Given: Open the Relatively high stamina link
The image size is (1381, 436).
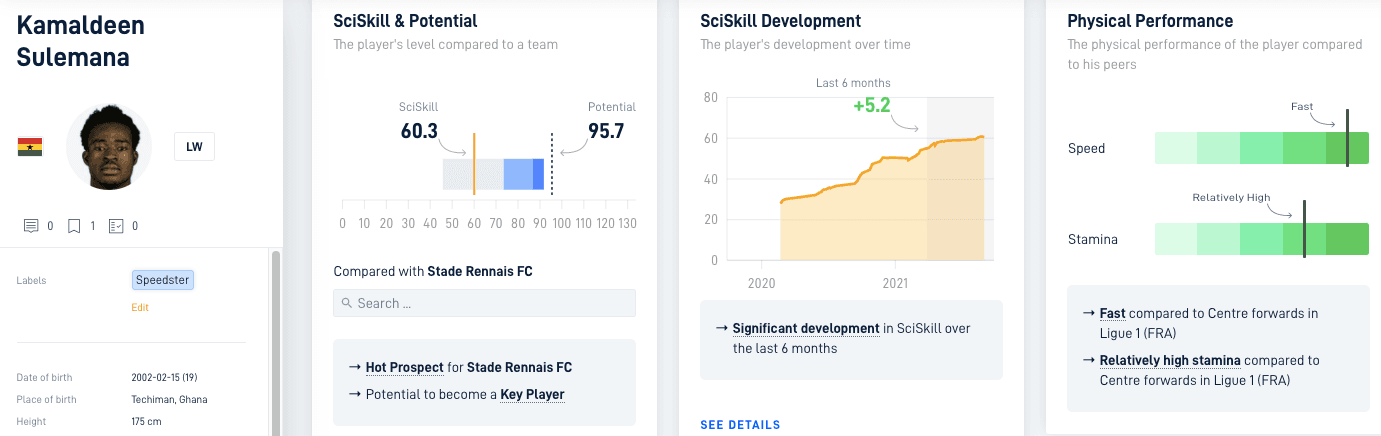Looking at the screenshot, I should pyautogui.click(x=1170, y=360).
